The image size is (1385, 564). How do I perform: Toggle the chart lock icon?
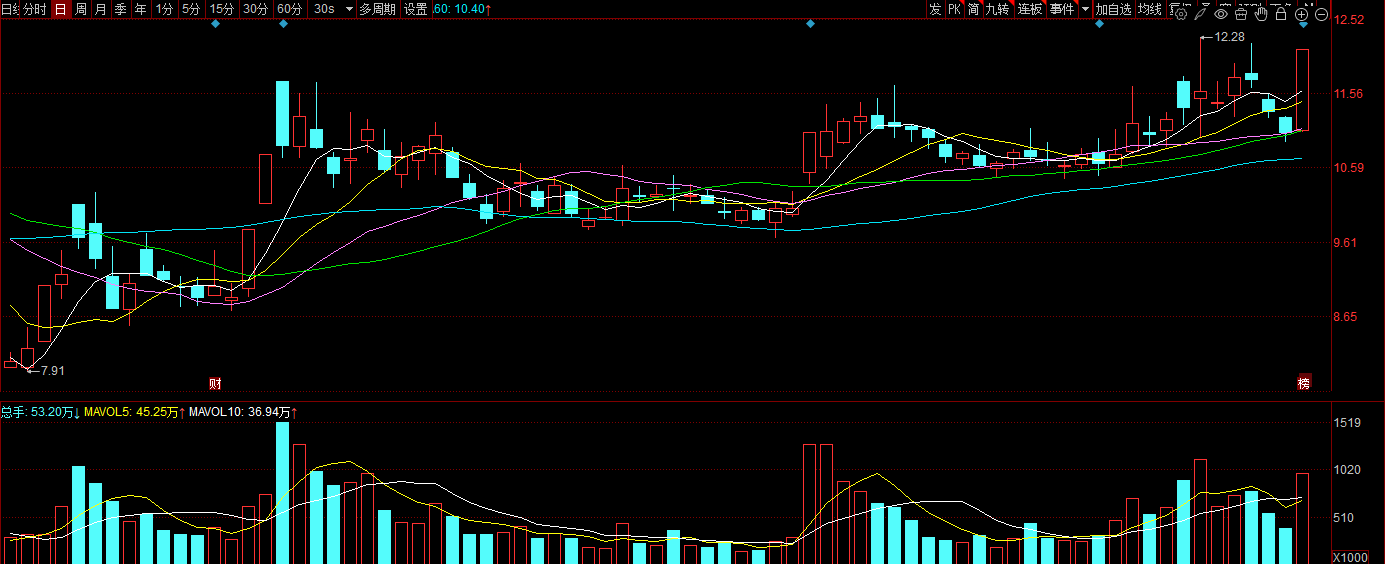1281,14
